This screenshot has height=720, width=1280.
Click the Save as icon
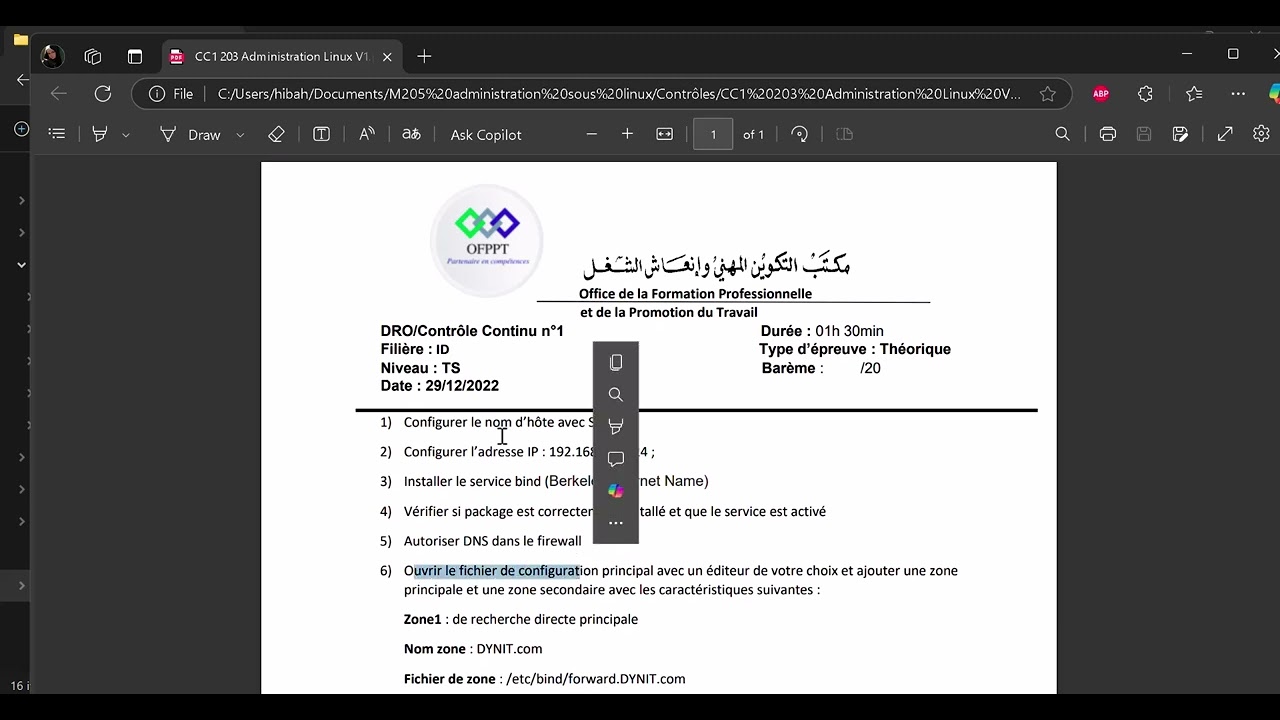[1180, 134]
